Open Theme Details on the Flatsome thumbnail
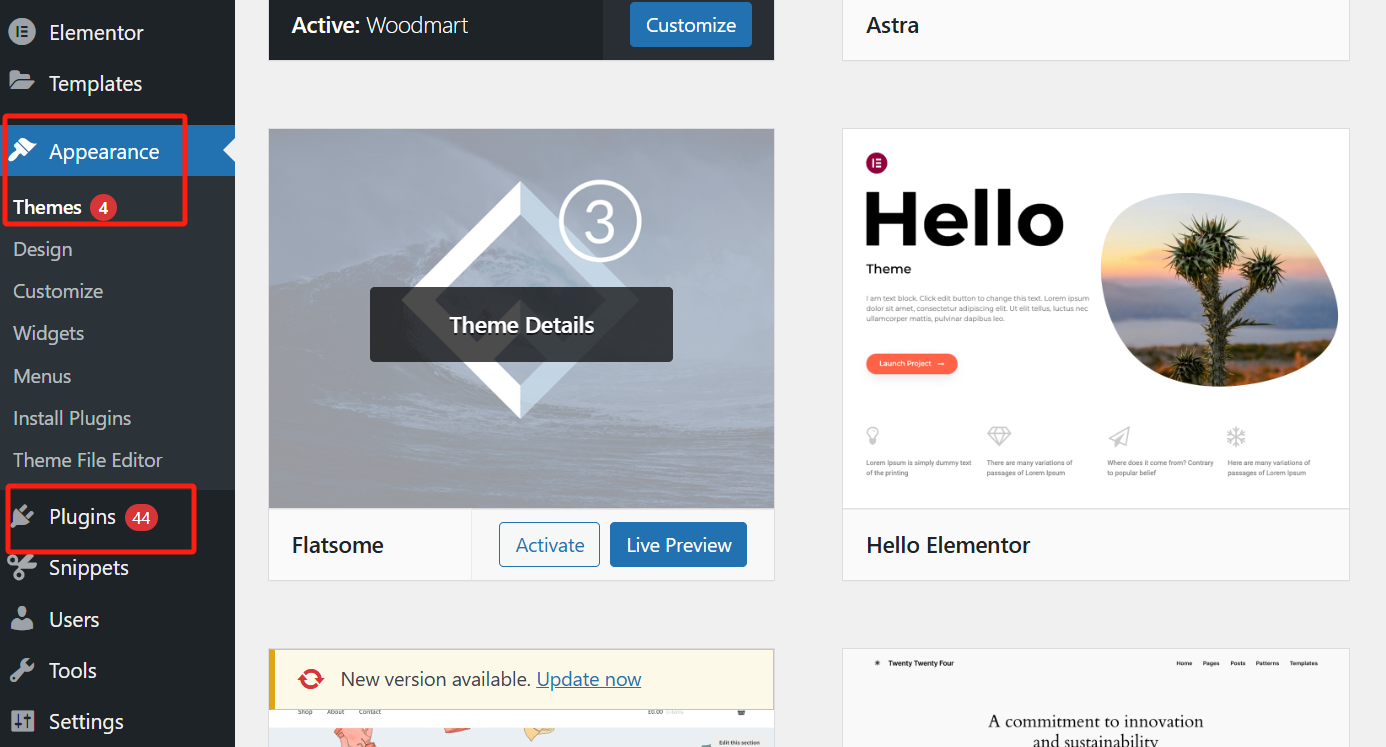The width and height of the screenshot is (1386, 747). [x=521, y=325]
